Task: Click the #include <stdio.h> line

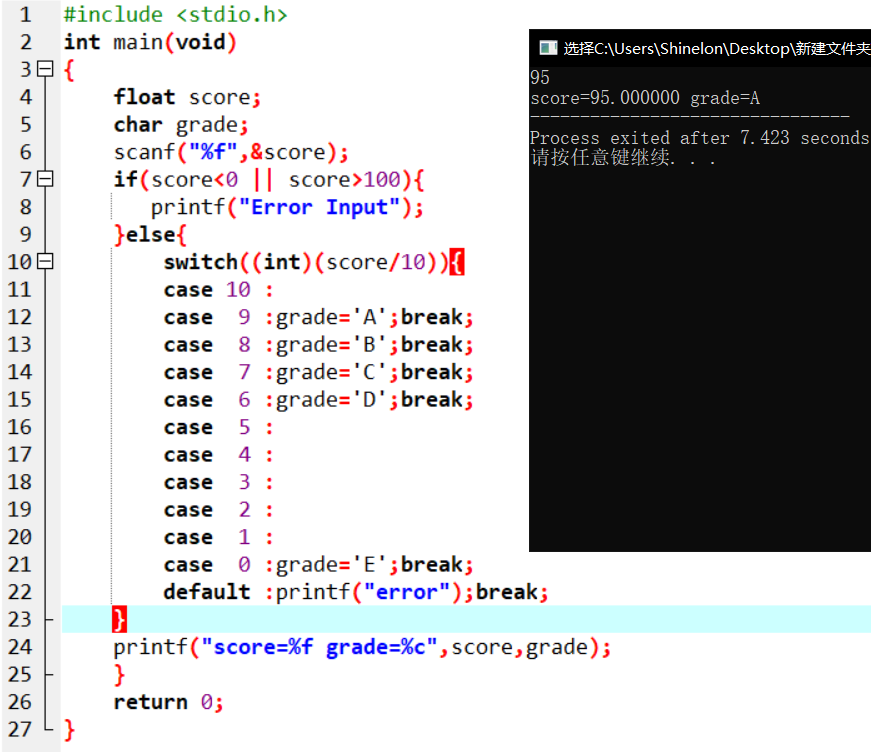Action: 176,14
